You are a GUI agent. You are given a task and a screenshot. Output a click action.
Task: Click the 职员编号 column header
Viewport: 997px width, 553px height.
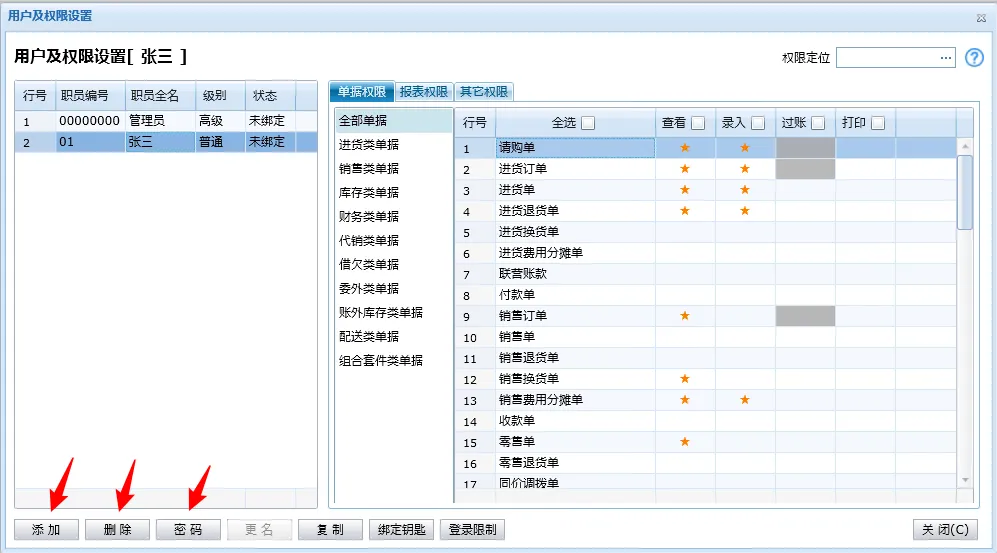tap(90, 95)
